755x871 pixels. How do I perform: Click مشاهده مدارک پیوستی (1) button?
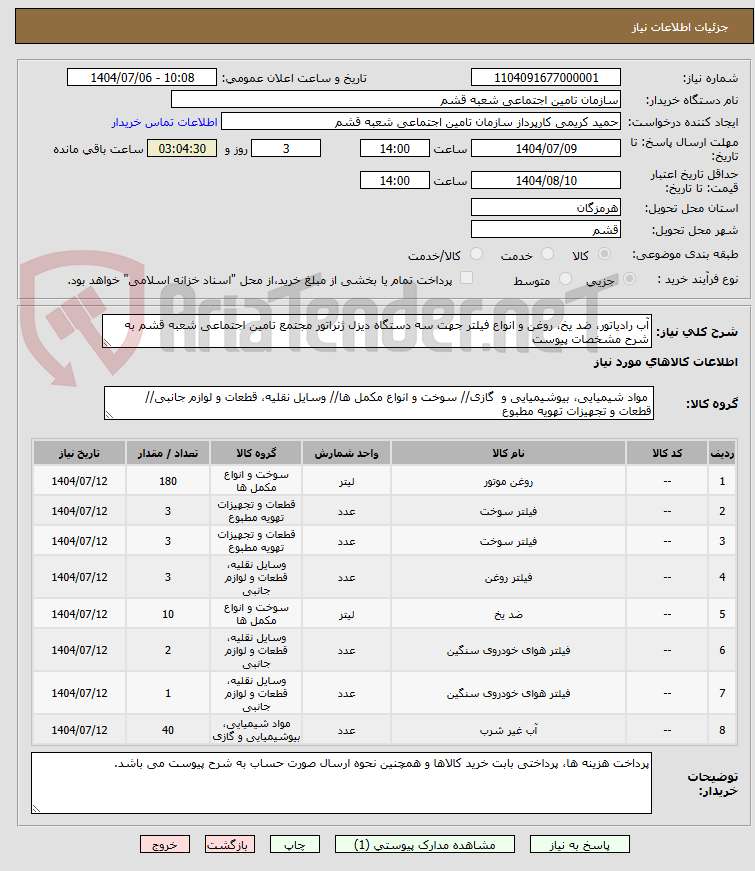pos(424,845)
